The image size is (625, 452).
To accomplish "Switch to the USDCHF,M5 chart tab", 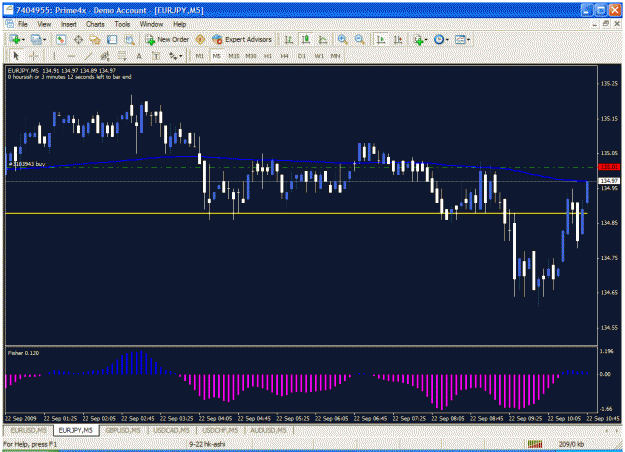I will point(220,430).
